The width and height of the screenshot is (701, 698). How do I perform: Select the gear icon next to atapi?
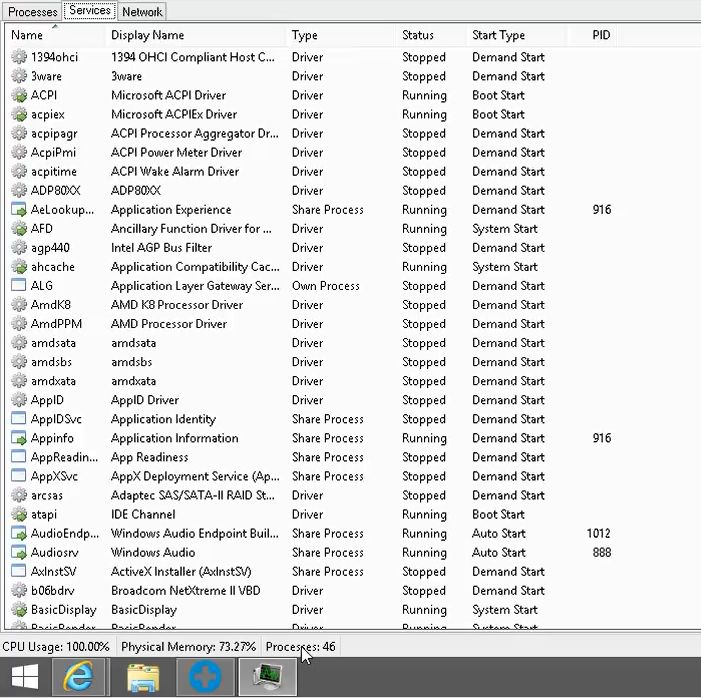pos(19,515)
